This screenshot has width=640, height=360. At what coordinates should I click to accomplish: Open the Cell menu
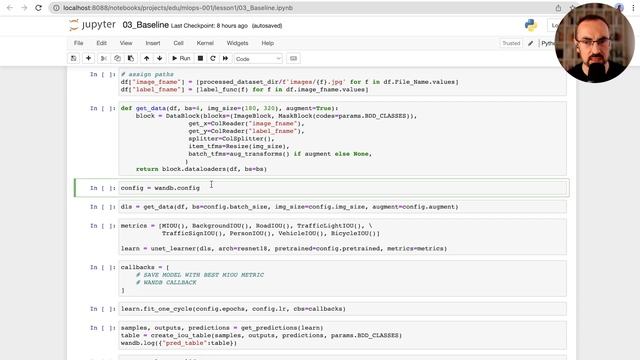pos(178,43)
